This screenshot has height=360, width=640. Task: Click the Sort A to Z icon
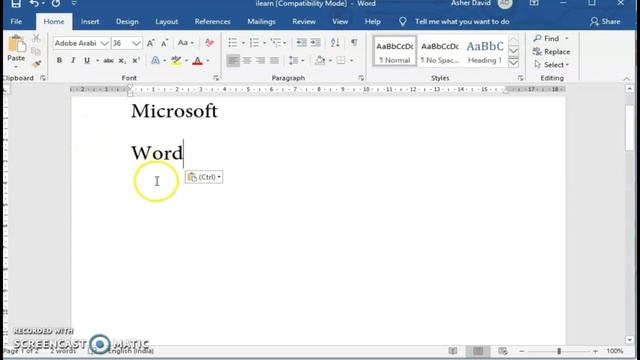[x=335, y=42]
